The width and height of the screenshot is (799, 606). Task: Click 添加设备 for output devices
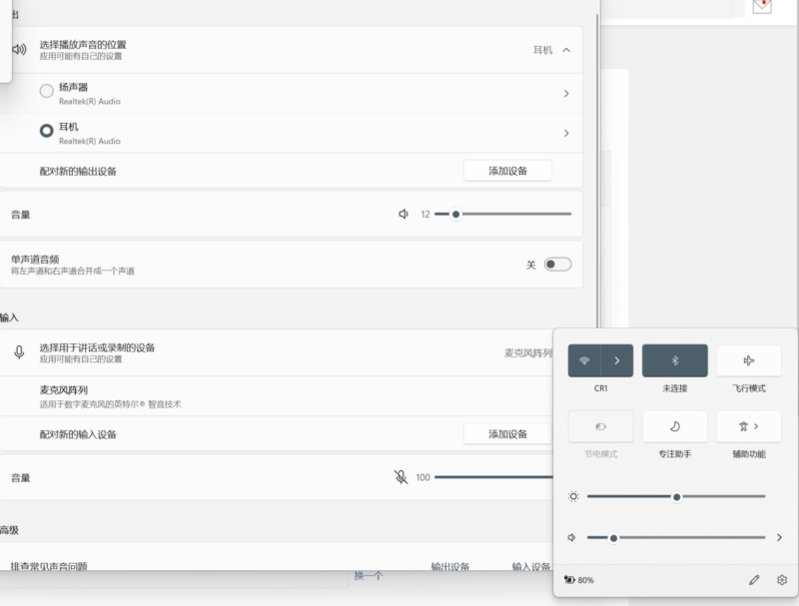click(507, 171)
